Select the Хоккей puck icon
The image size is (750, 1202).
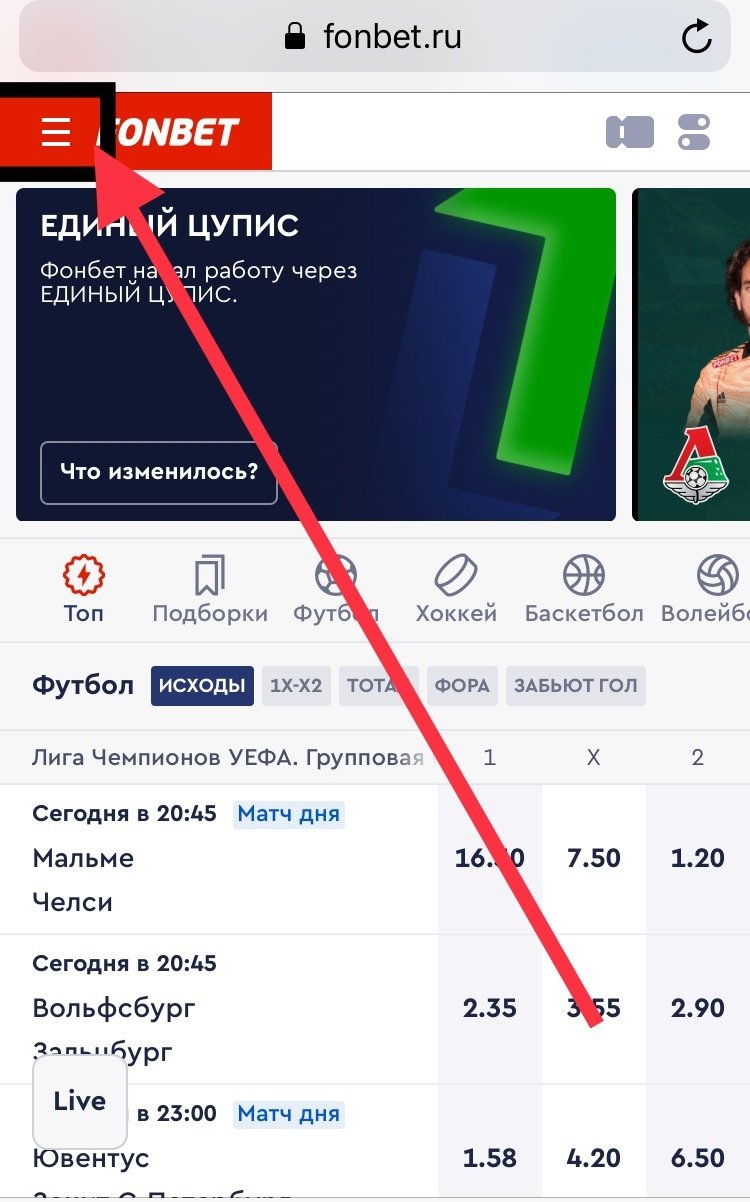456,577
